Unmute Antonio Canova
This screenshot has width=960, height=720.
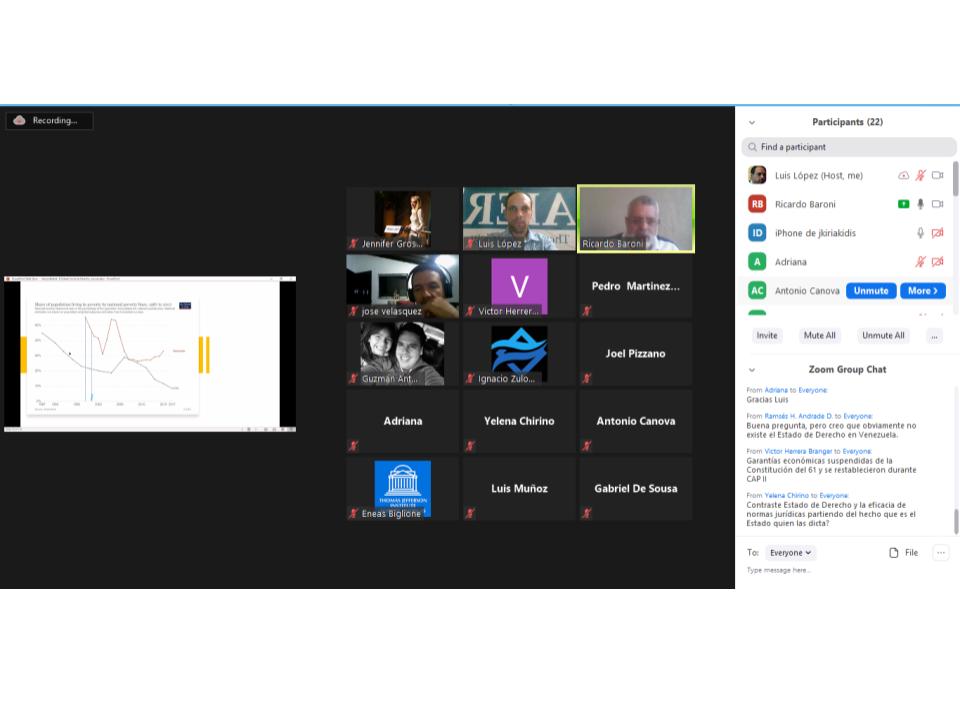coord(870,291)
